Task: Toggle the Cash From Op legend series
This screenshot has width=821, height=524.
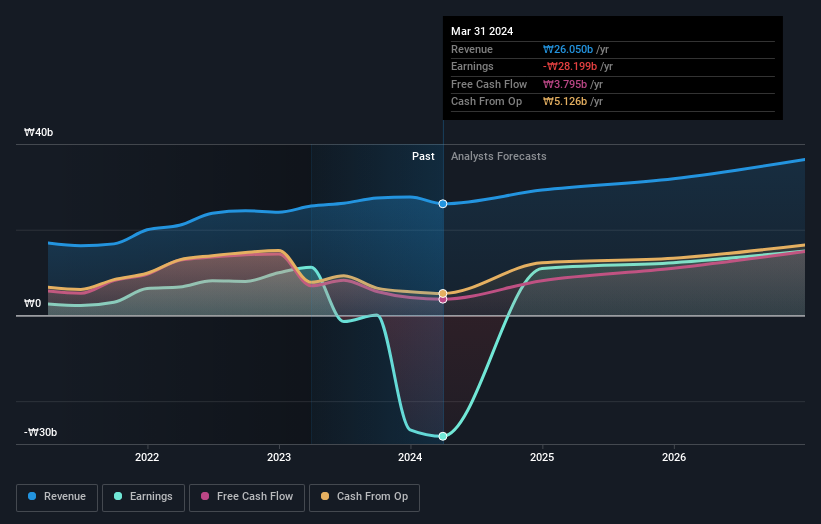Action: 364,497
